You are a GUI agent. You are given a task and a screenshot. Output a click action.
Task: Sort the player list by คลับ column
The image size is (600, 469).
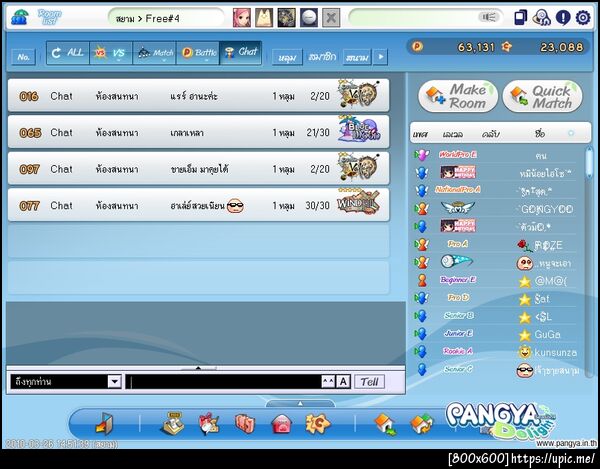tap(491, 134)
